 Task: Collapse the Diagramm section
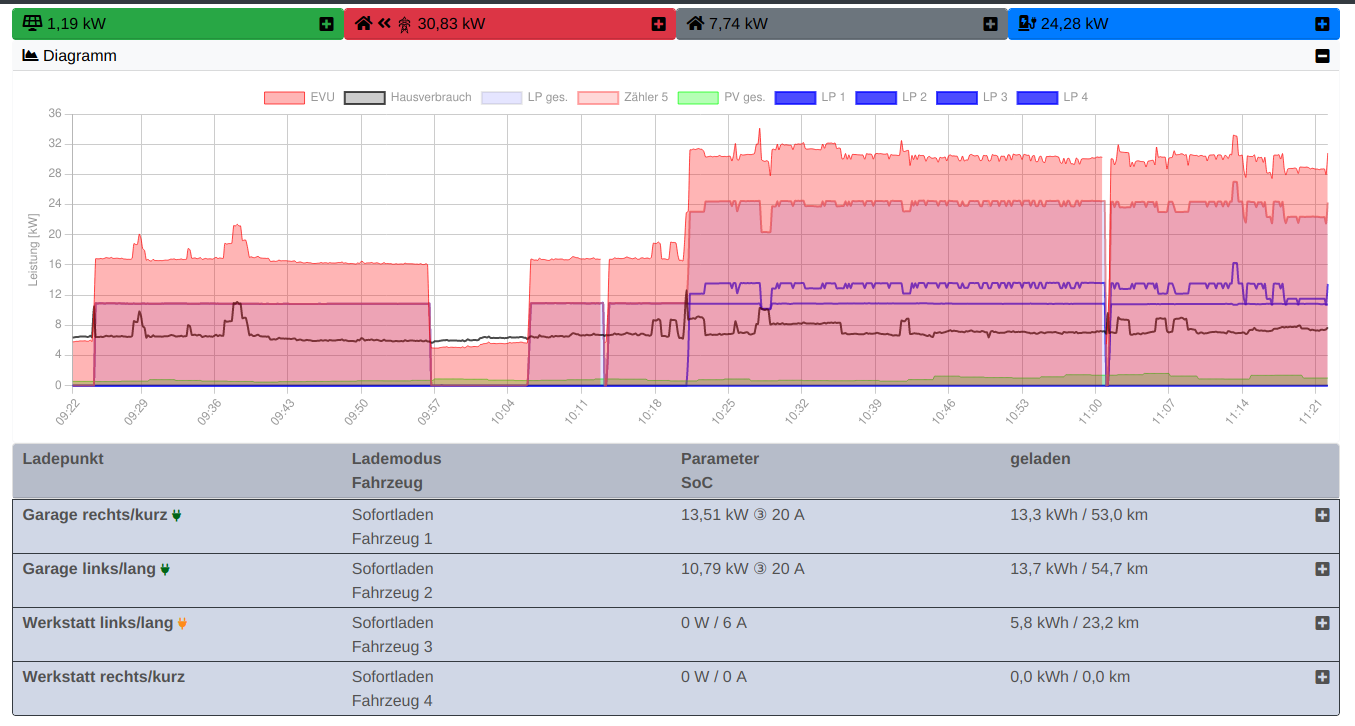1322,56
